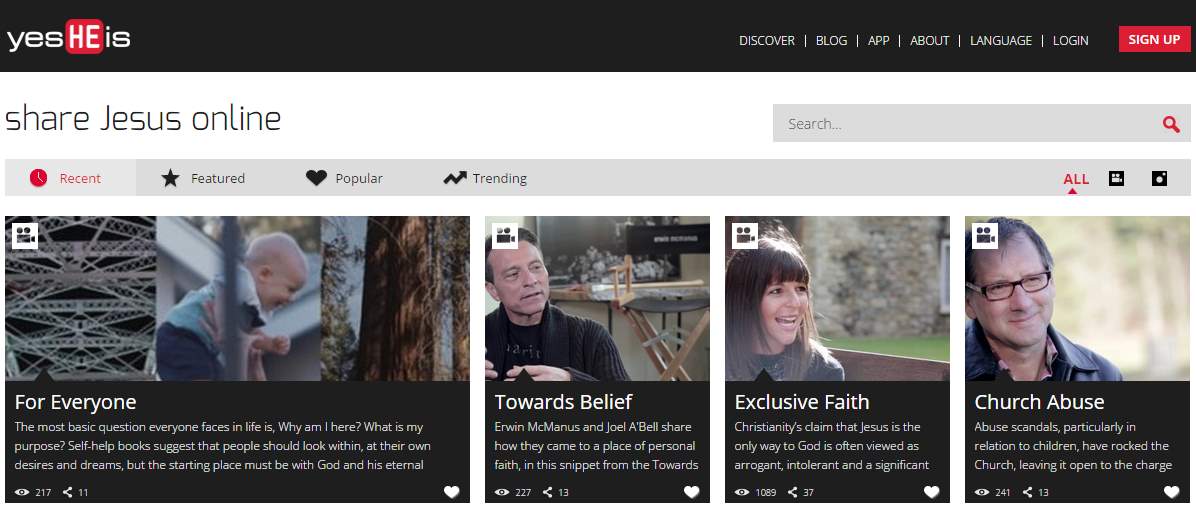Click the 'Abuse scandals, particularly in' description
This screenshot has width=1196, height=509.
1073,446
